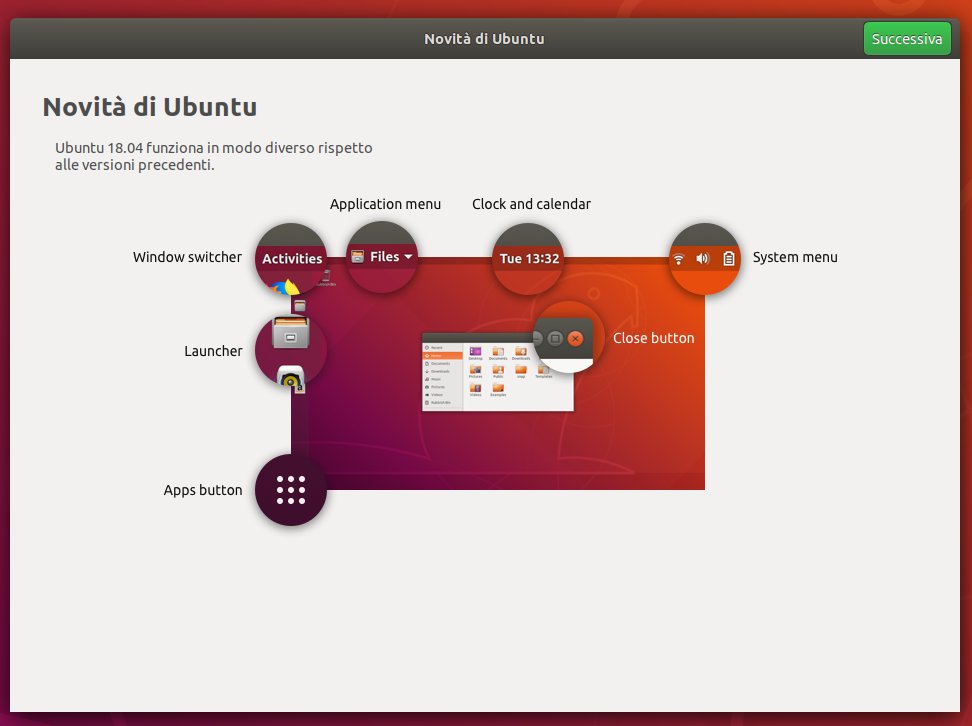Click the maximize button in the close button bubble
972x726 pixels.
pyautogui.click(x=555, y=339)
